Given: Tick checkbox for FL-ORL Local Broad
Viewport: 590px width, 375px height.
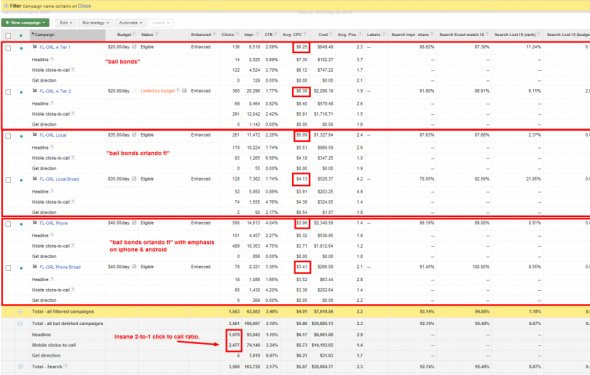Looking at the screenshot, I should point(8,180).
